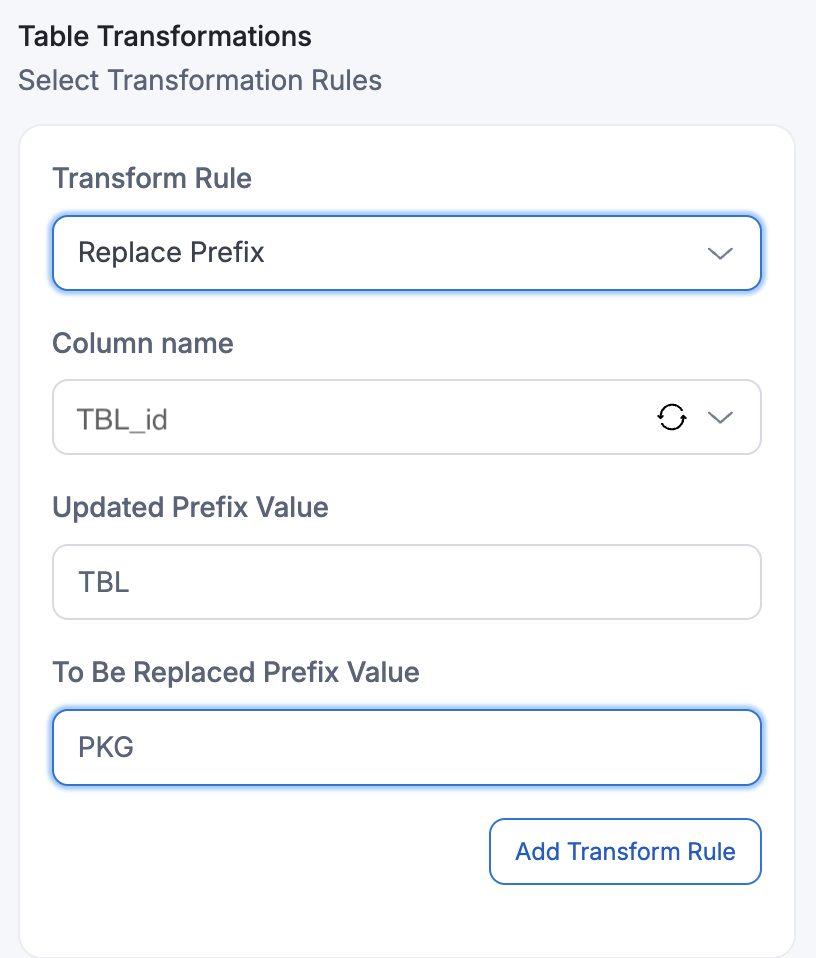Expand the Column name chevron arrow
The width and height of the screenshot is (816, 958).
point(720,417)
